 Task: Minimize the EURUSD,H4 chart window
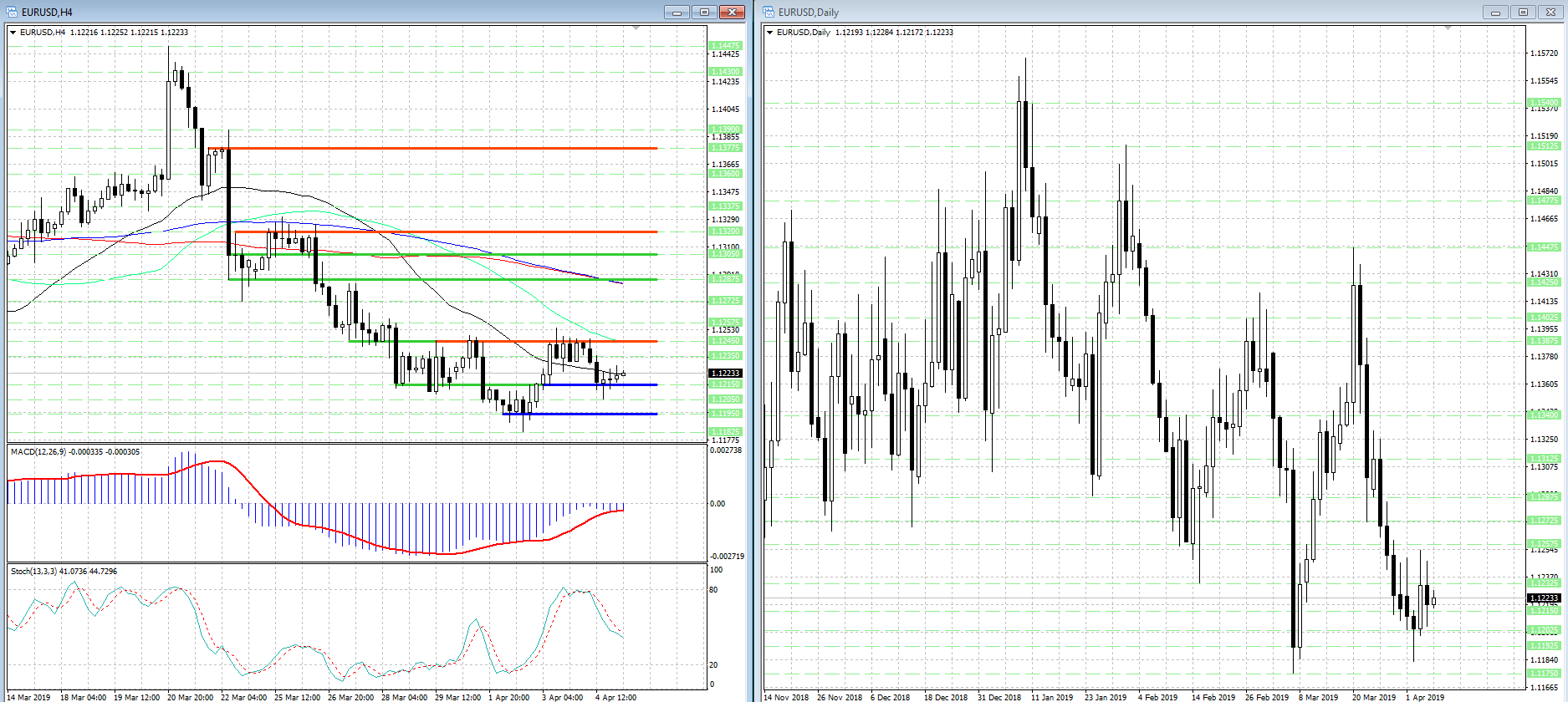tap(677, 12)
